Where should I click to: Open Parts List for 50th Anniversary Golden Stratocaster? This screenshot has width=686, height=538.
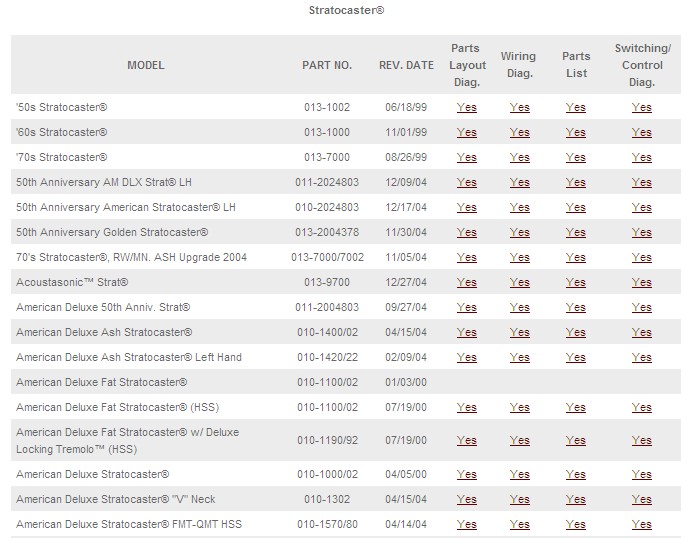(575, 232)
